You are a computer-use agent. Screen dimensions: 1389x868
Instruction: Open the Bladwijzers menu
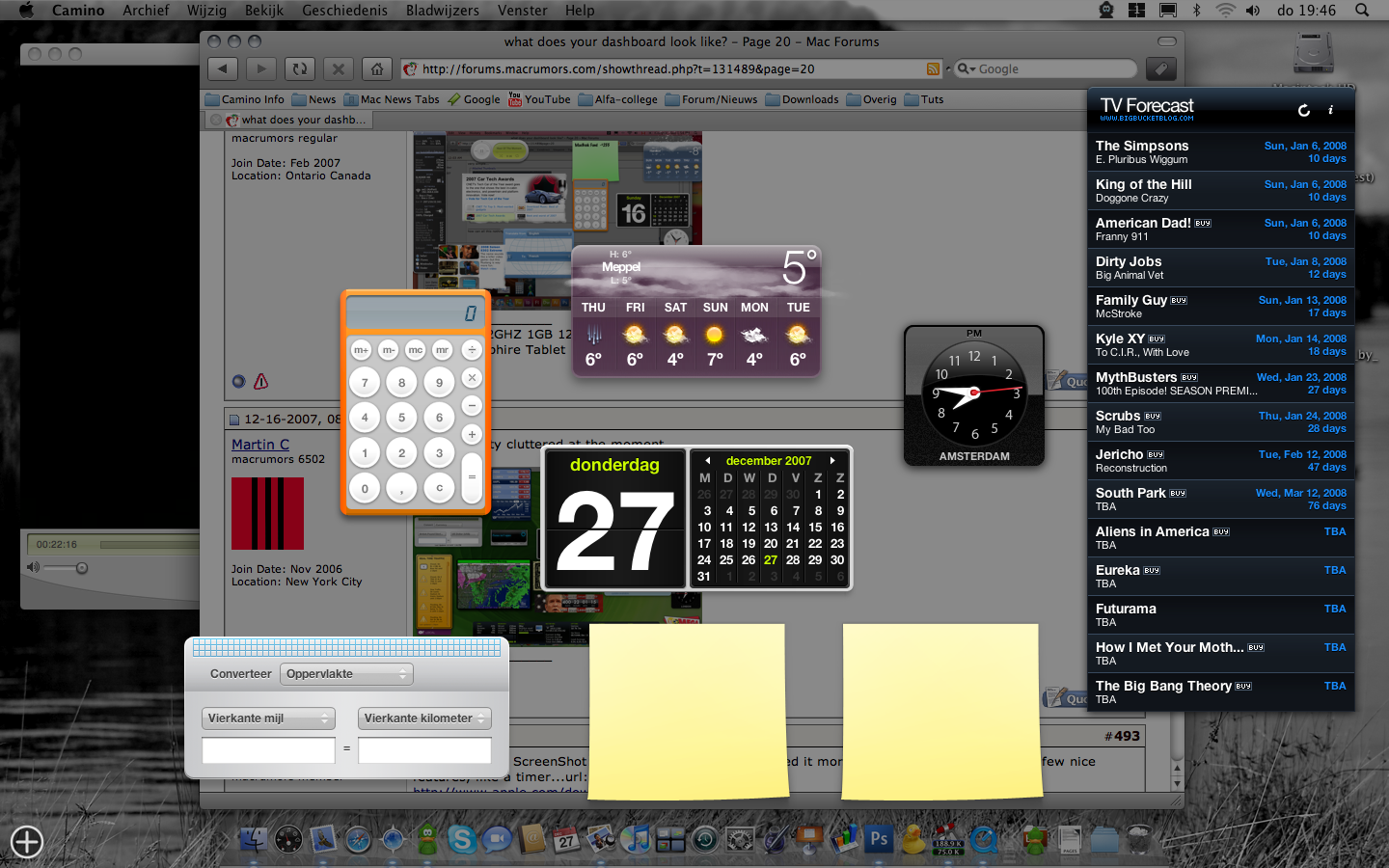pos(443,11)
